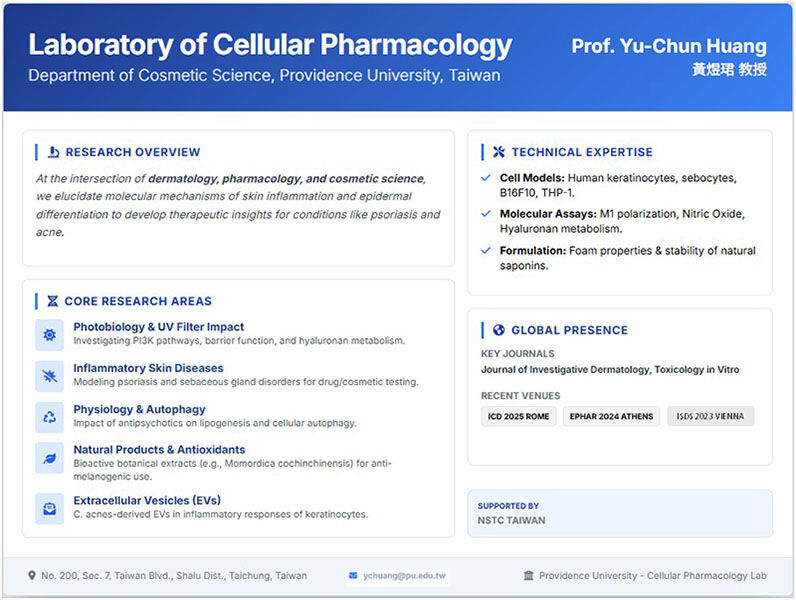The image size is (796, 600).
Task: Click the location pin icon in footer
Action: click(x=32, y=576)
